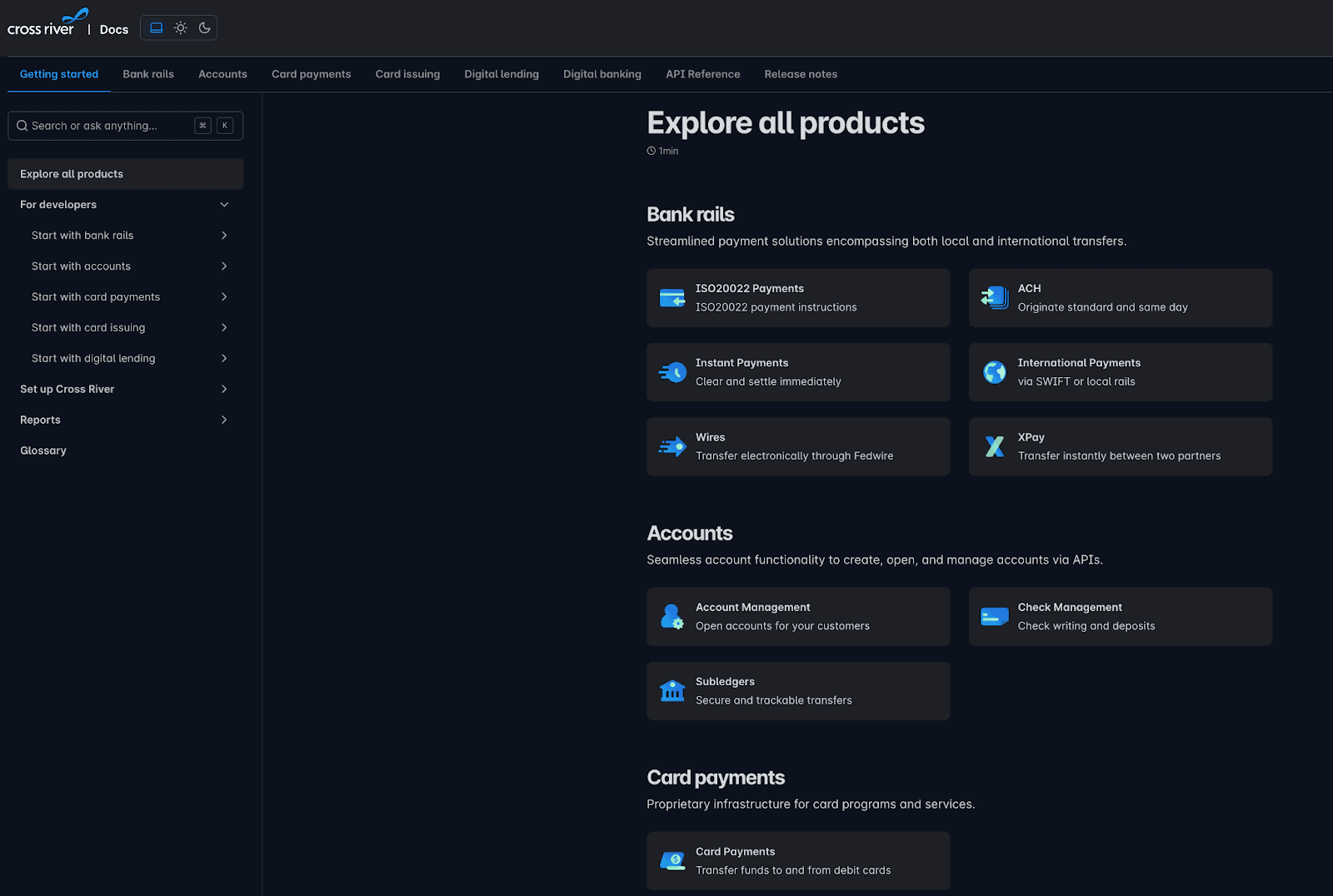
Task: Enable dark theme with moon icon
Action: coord(204,28)
